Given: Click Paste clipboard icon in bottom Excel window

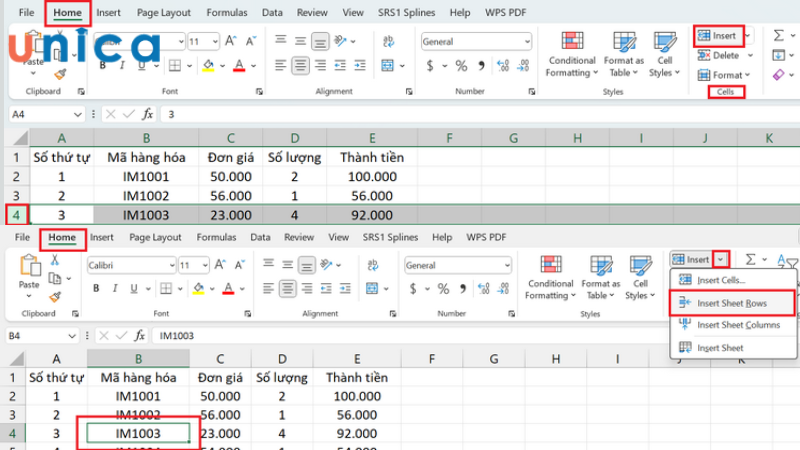Looking at the screenshot, I should point(29,266).
